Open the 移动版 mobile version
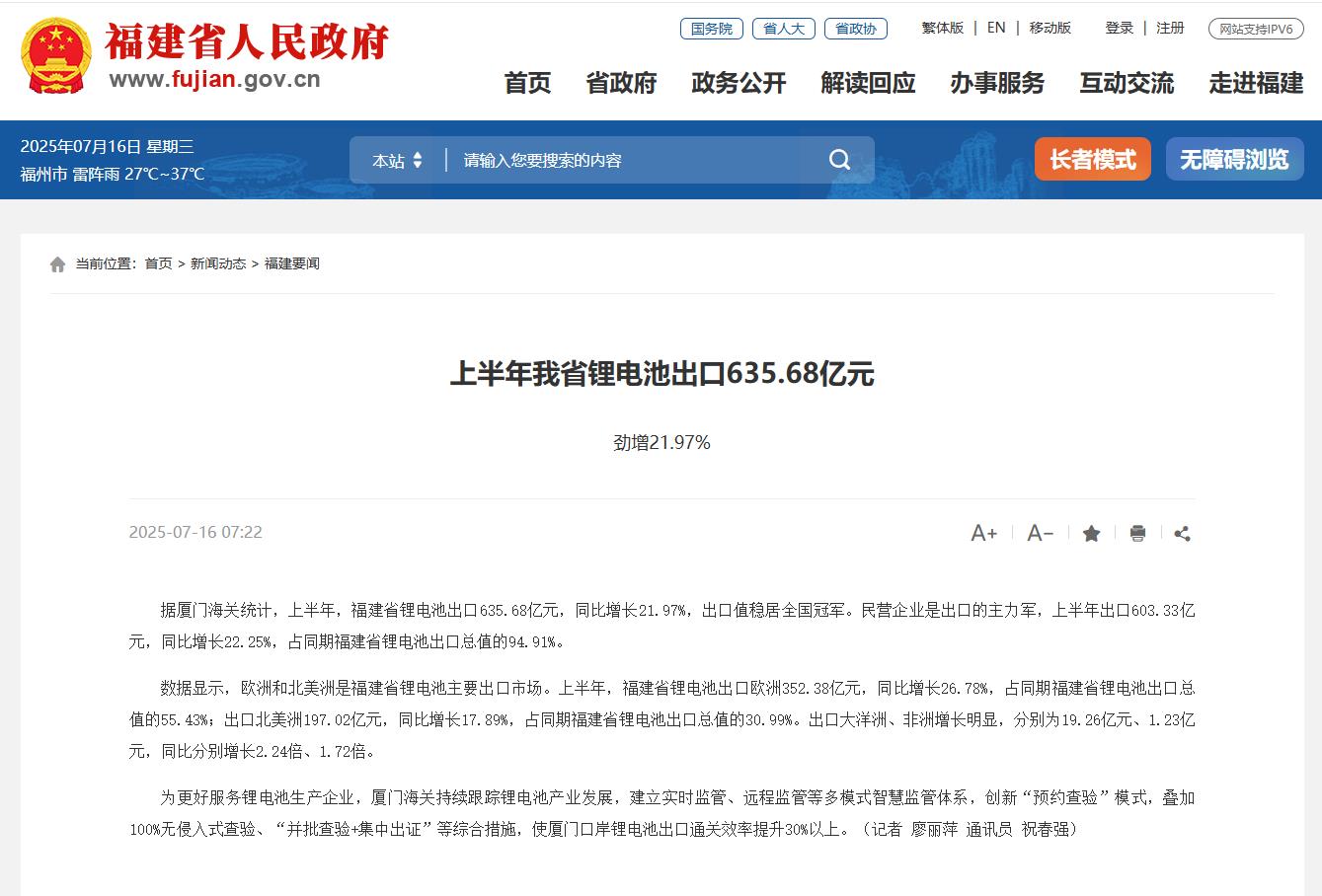Viewport: 1322px width, 896px height. pyautogui.click(x=1050, y=28)
